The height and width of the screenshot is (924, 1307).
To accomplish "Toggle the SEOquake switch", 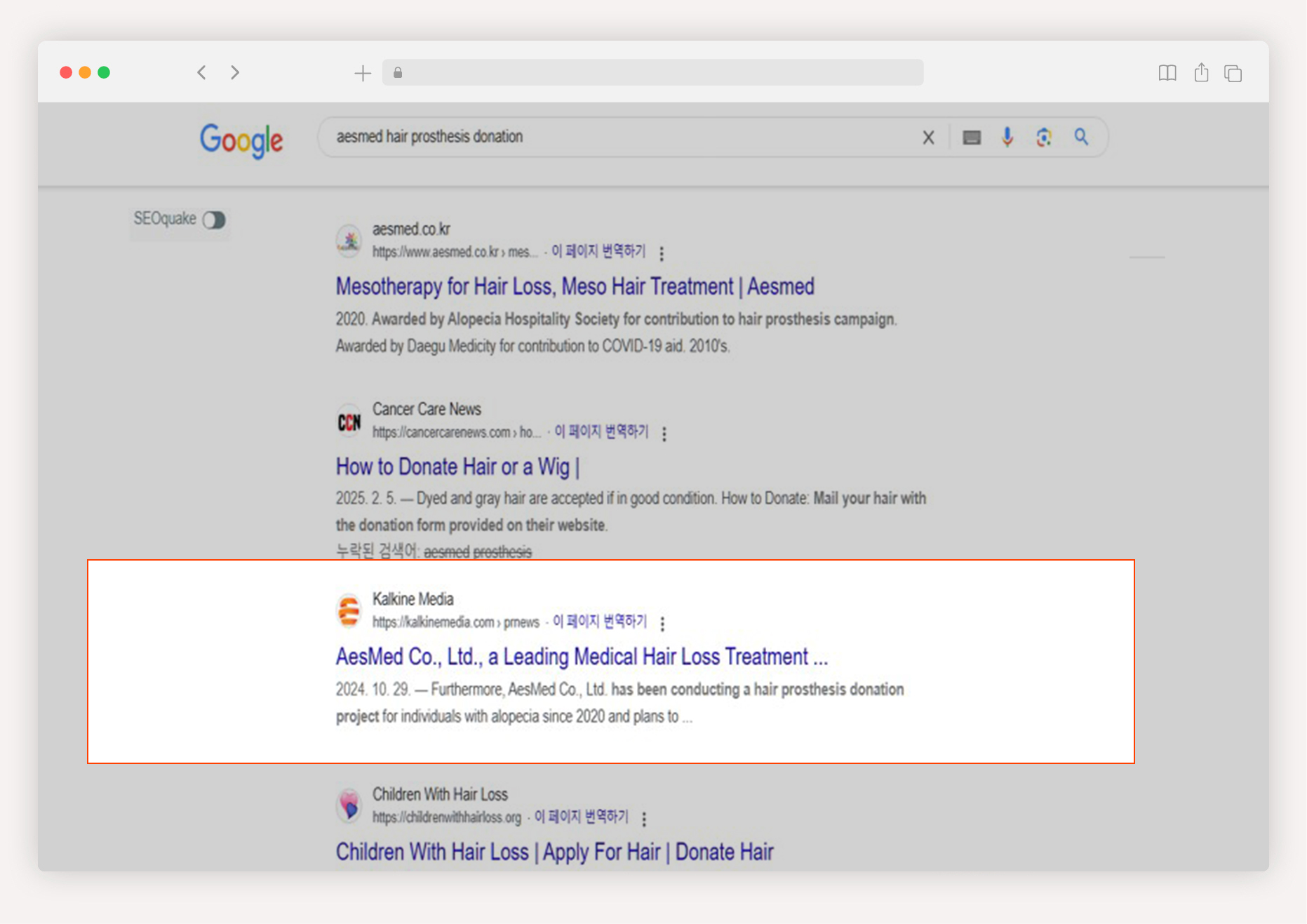I will [x=214, y=220].
